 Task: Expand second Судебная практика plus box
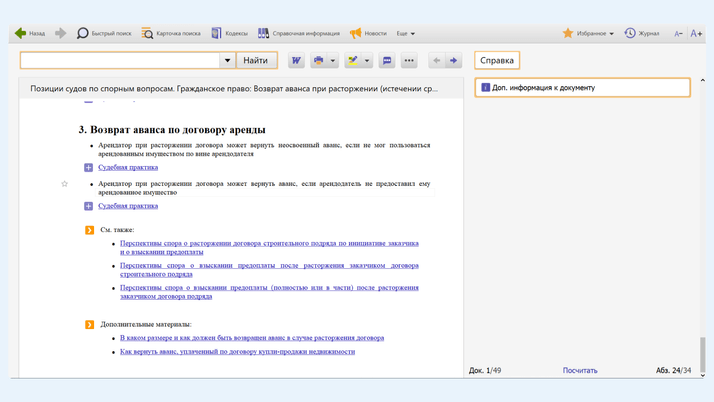click(89, 206)
